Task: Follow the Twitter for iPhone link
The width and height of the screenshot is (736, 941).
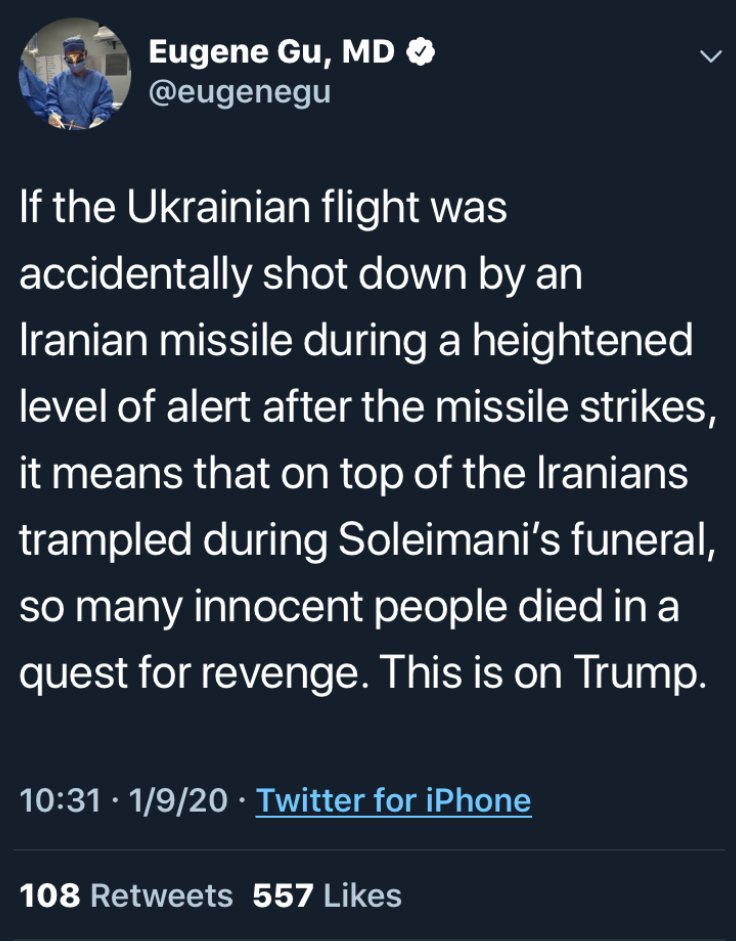Action: [x=394, y=801]
